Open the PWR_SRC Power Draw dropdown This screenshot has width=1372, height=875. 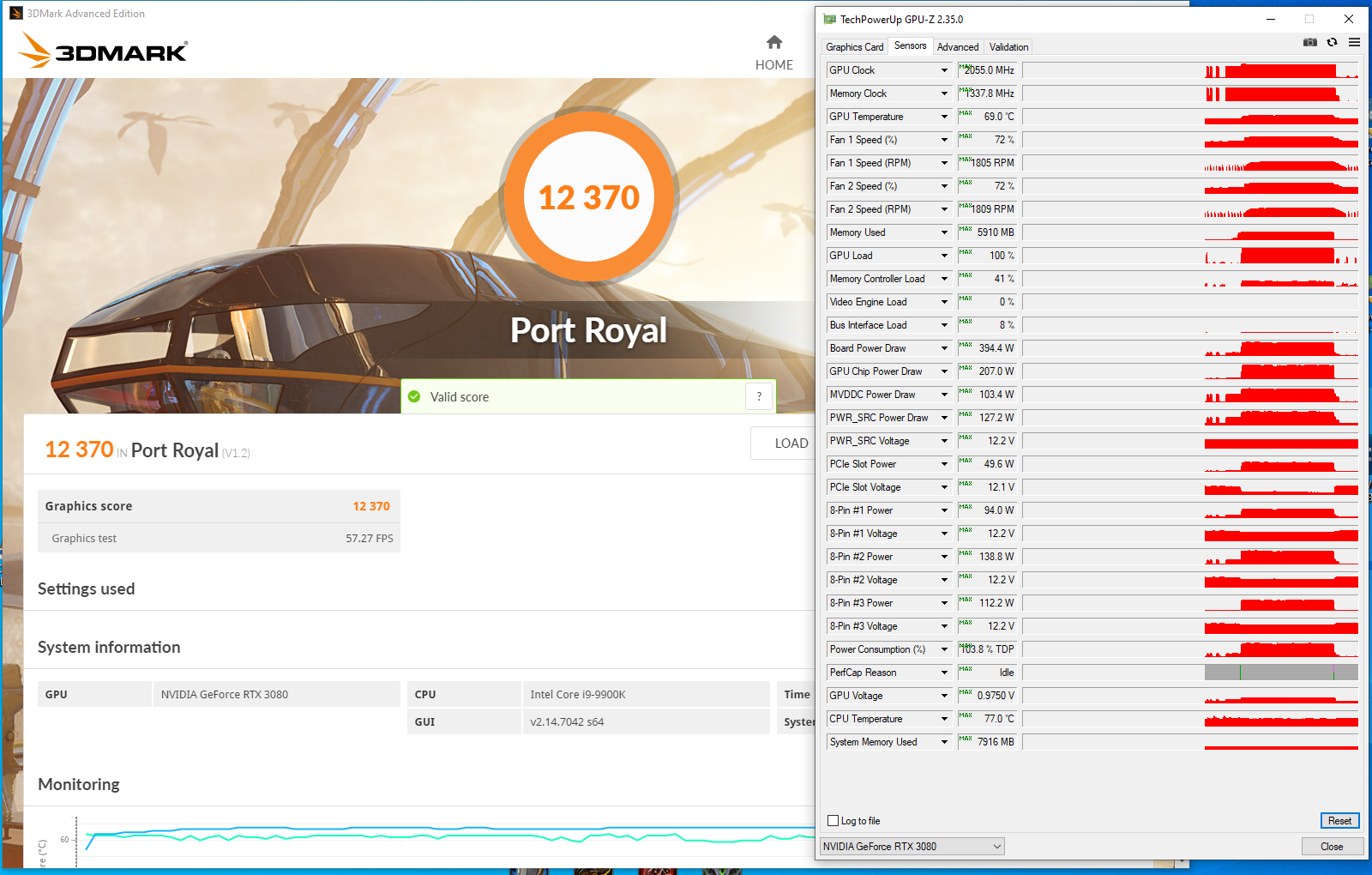point(944,418)
